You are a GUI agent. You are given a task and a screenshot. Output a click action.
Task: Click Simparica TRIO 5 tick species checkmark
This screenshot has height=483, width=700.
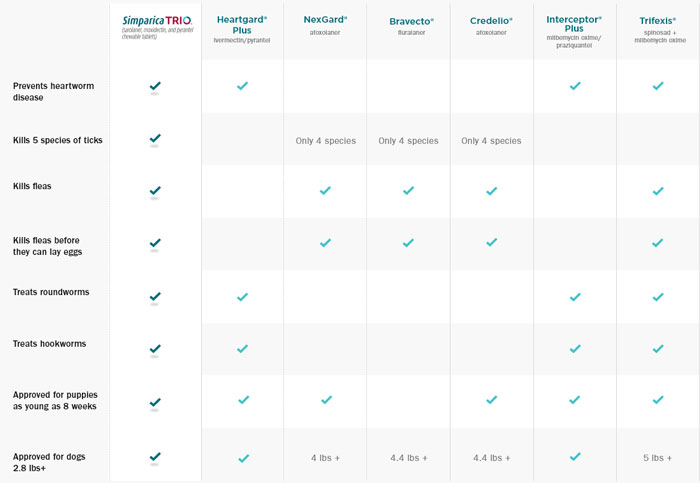click(155, 138)
